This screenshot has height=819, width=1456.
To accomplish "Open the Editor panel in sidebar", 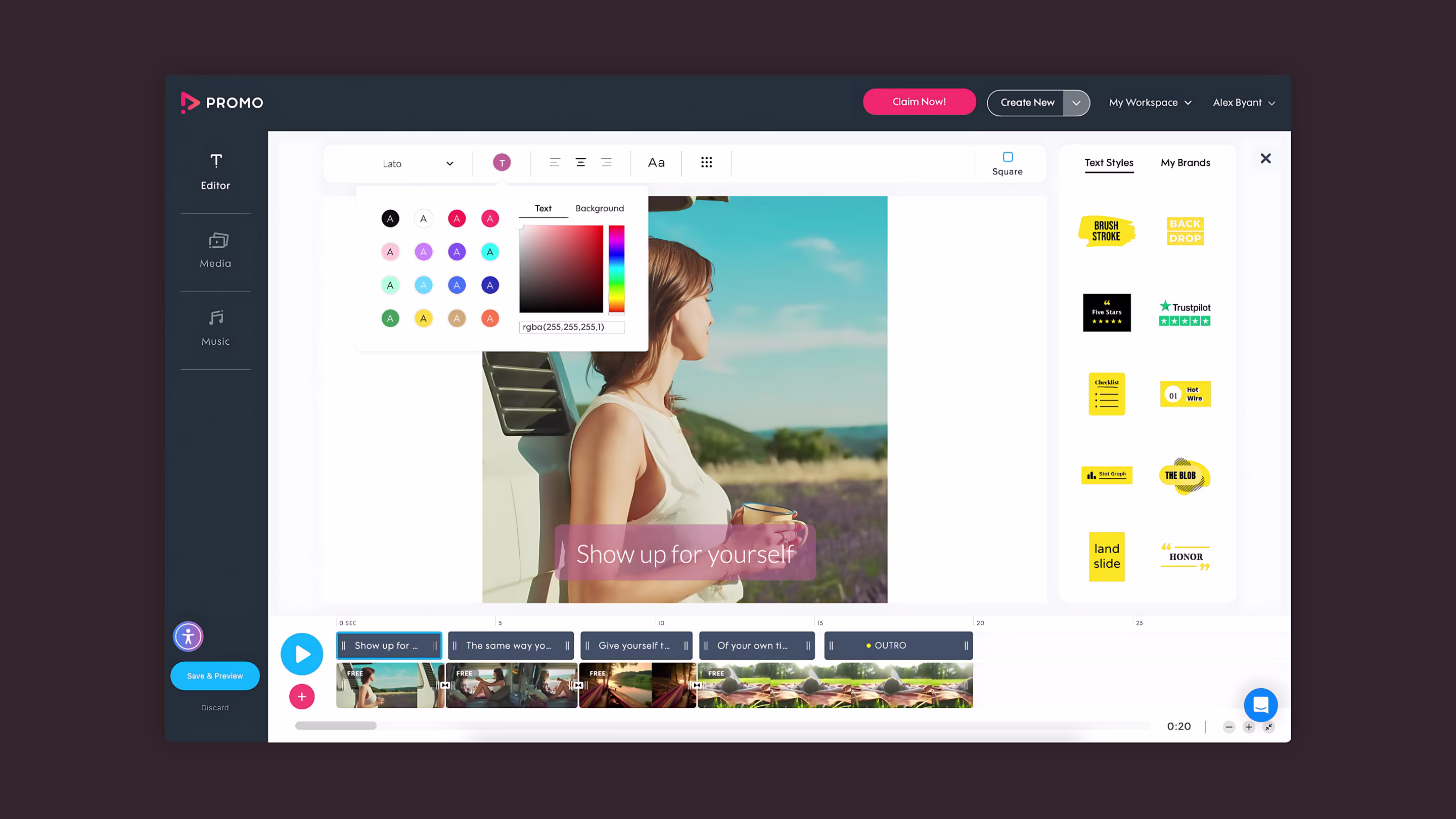I will [x=215, y=172].
